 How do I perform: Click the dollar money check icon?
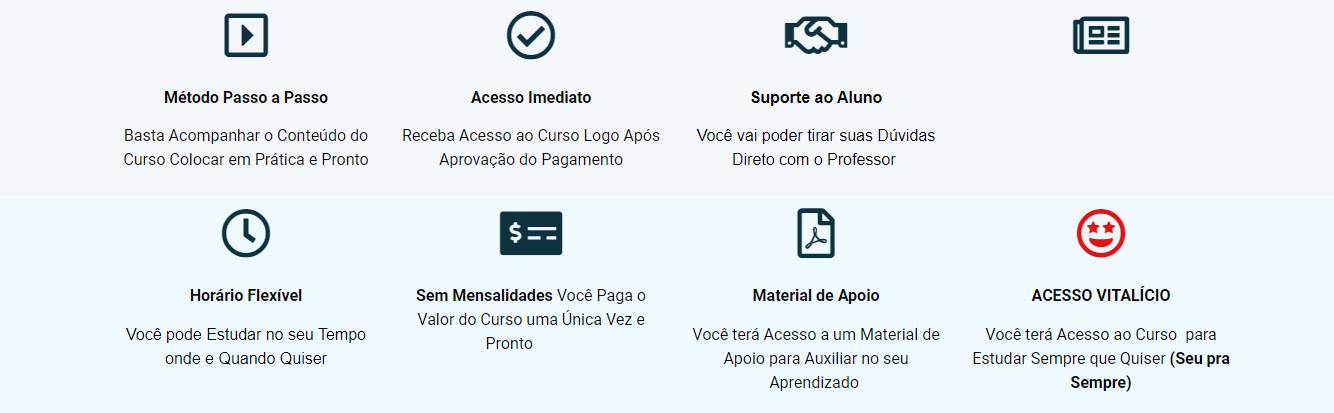coord(531,233)
